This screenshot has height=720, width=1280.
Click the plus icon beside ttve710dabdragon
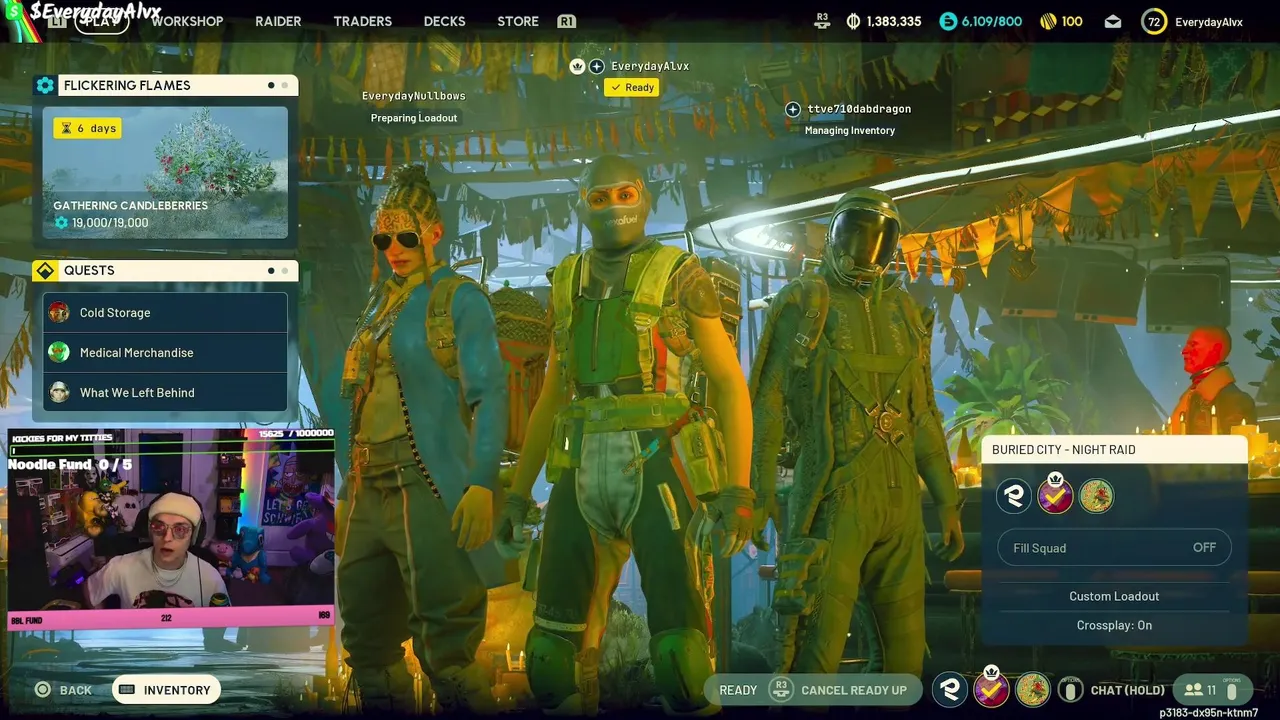click(793, 109)
